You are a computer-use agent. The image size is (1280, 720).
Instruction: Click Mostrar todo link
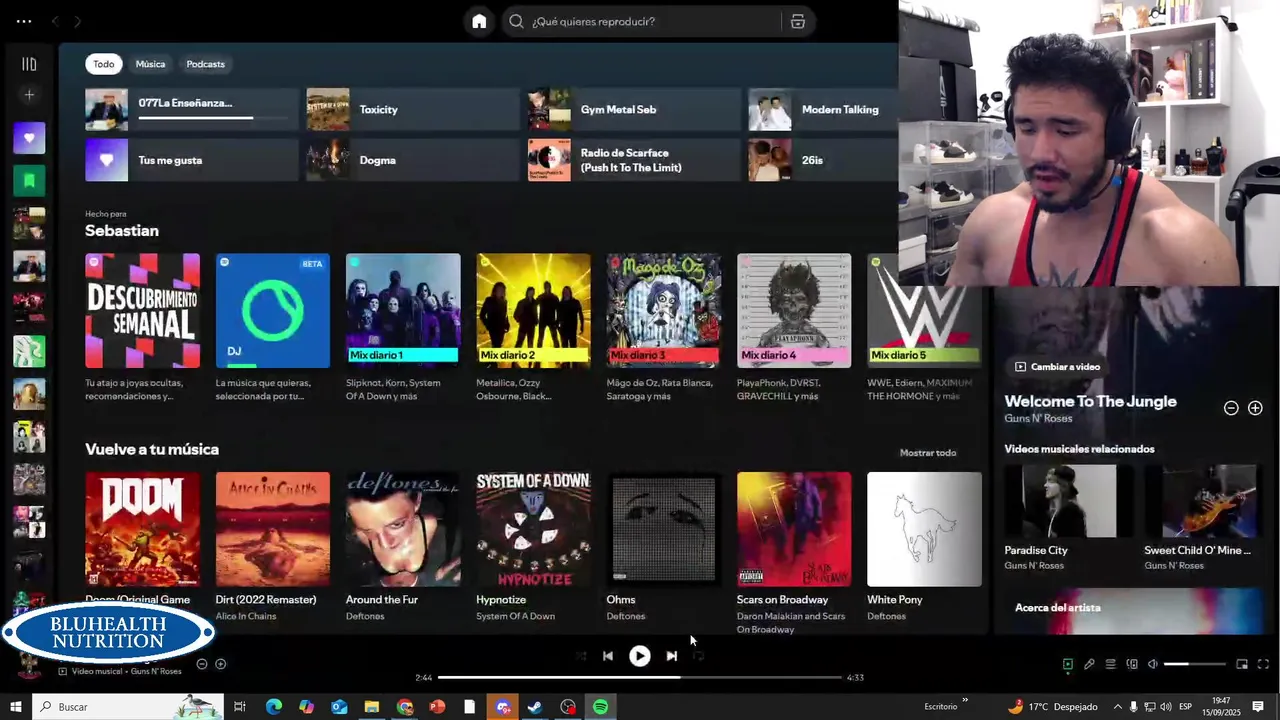pos(928,453)
